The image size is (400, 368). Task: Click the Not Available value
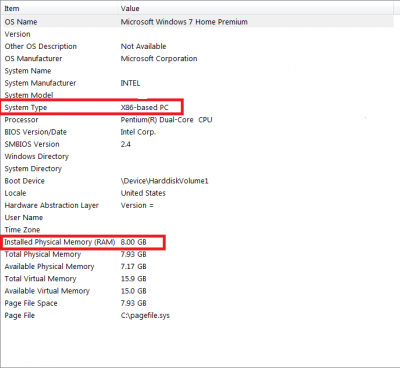click(143, 46)
